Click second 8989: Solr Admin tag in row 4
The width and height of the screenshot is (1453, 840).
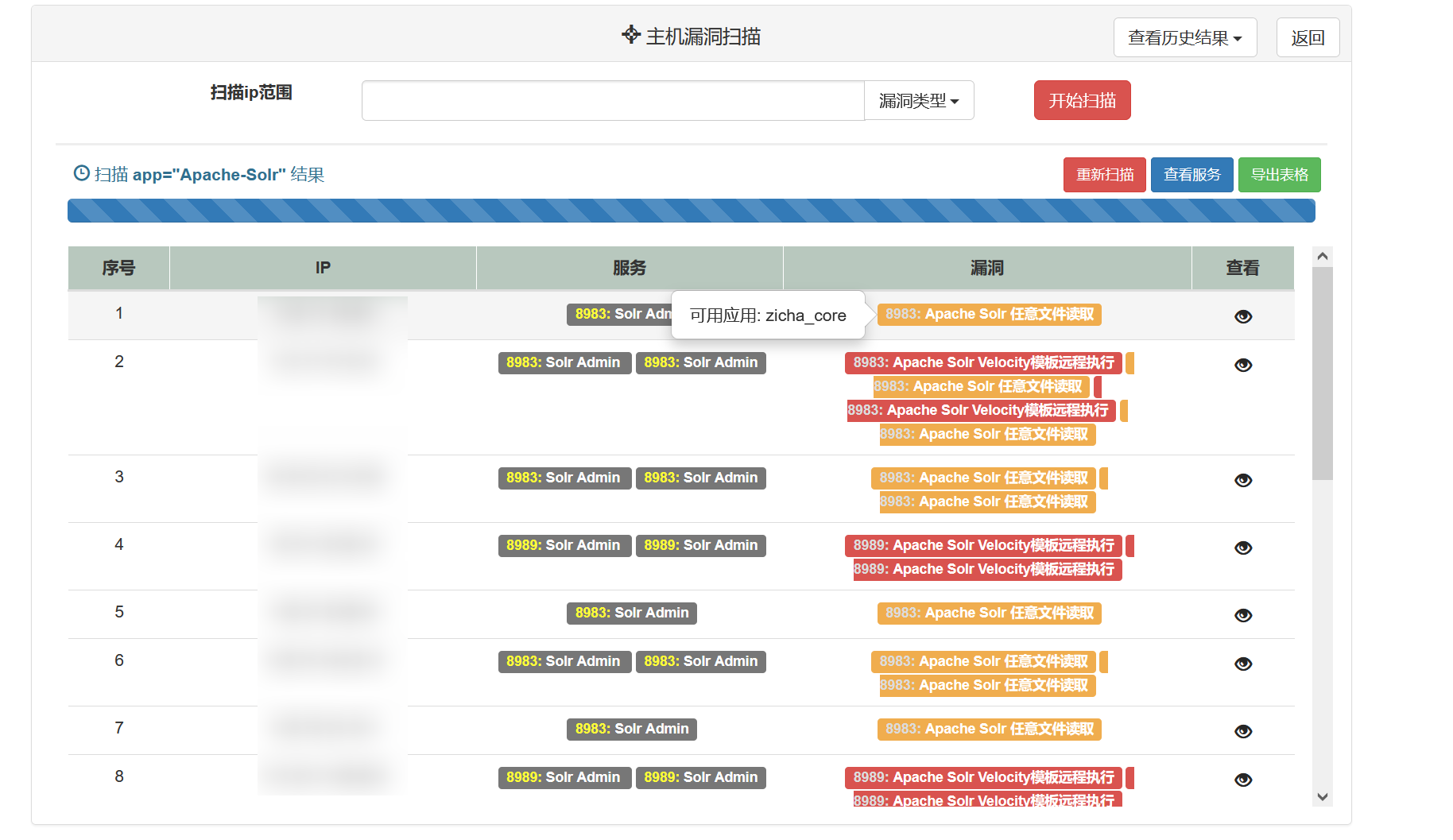[701, 545]
